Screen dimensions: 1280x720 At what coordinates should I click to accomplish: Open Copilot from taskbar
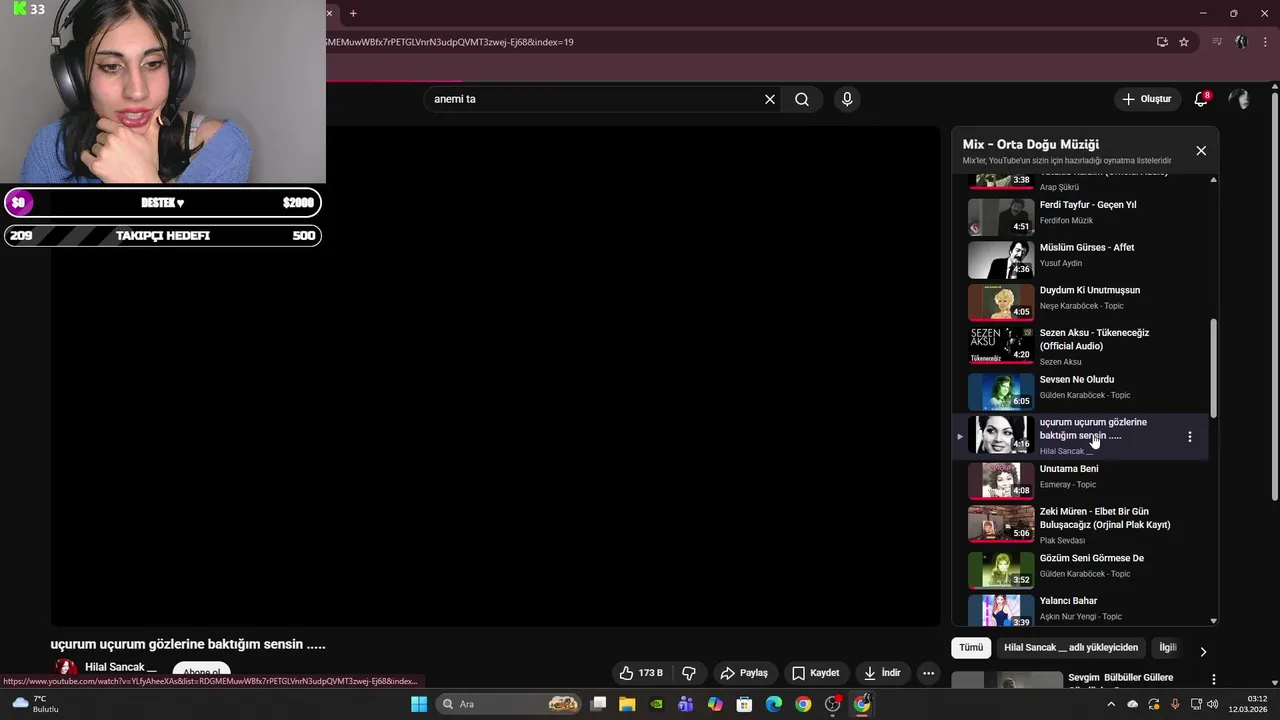[715, 704]
